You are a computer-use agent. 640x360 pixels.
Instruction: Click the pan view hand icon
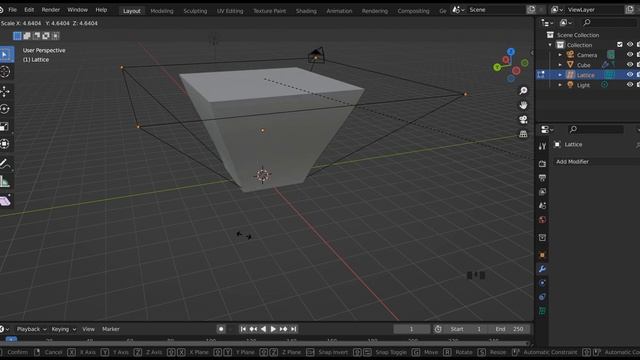click(523, 105)
